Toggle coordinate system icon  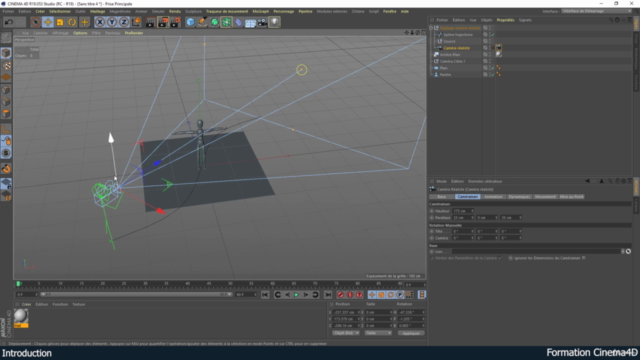coord(136,22)
